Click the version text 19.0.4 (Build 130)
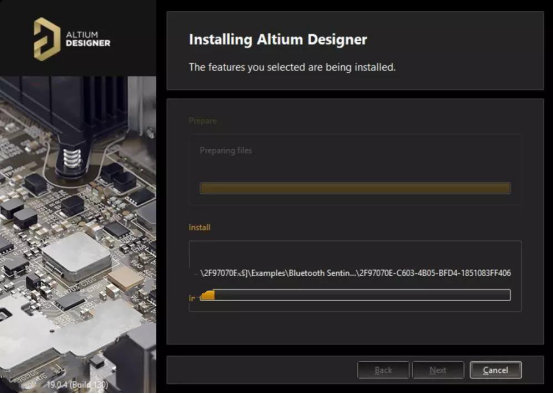This screenshot has height=394, width=553. point(78,384)
